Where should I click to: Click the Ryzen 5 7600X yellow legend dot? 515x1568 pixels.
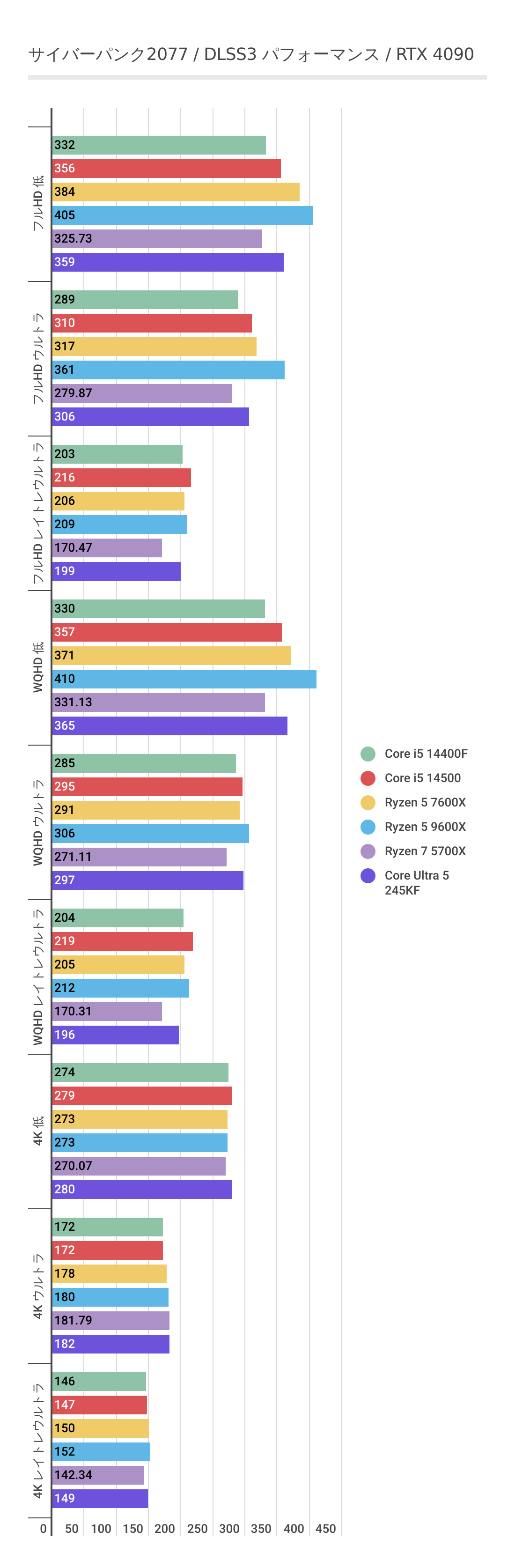[368, 802]
